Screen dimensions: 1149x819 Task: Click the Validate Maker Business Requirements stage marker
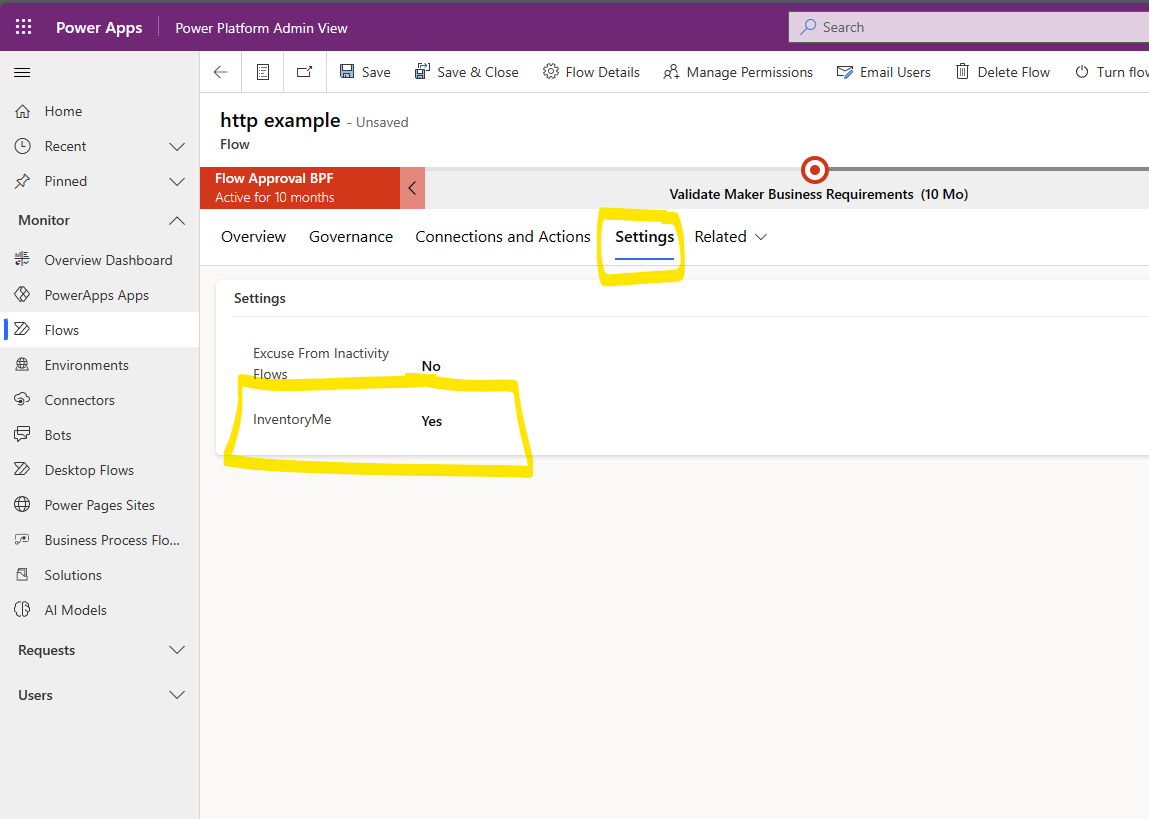(x=814, y=170)
